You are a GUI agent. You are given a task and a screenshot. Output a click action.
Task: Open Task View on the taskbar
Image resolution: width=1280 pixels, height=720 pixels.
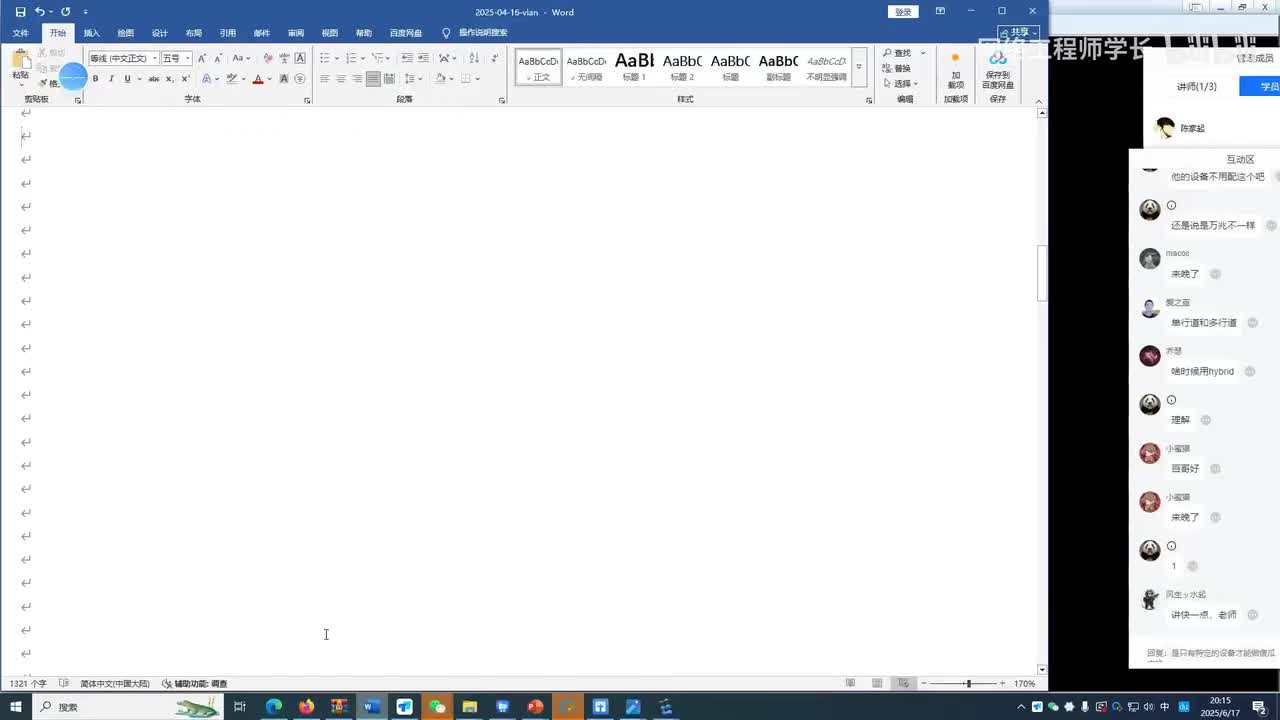[x=240, y=707]
